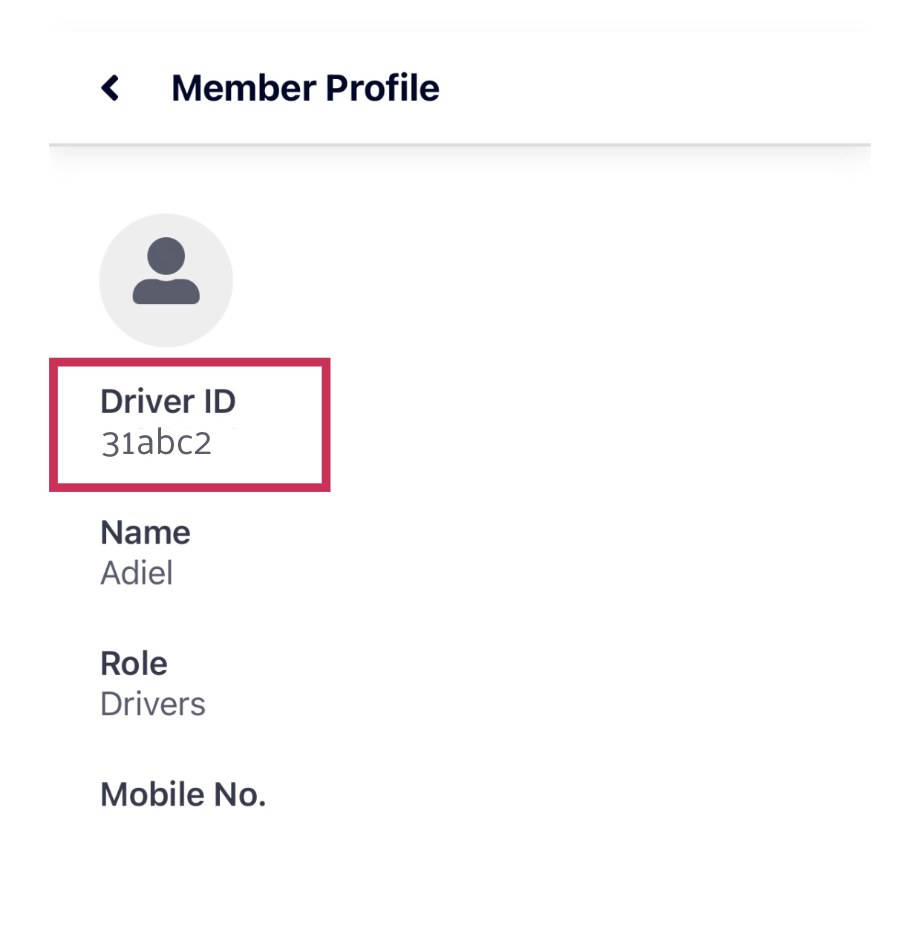Select the Member Profile header title
This screenshot has width=922, height=944.
[x=305, y=88]
